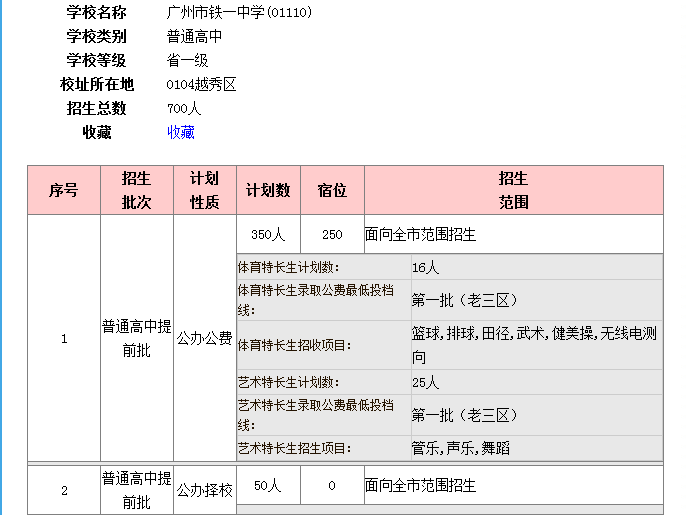Screen dimensions: 686x515
Task: Click the 计划性质 column header
Action: [205, 190]
